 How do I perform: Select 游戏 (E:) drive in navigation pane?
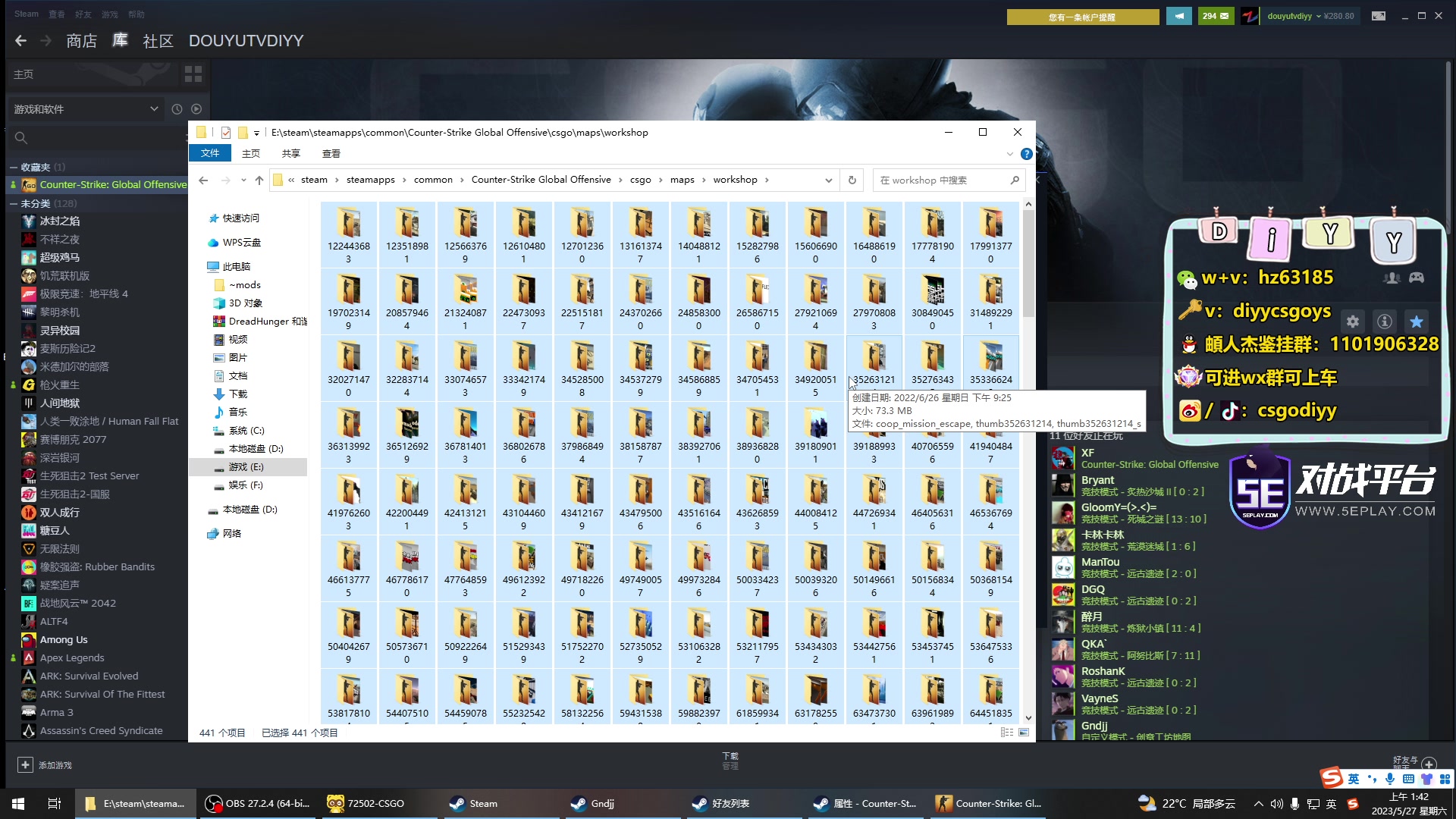[x=248, y=467]
